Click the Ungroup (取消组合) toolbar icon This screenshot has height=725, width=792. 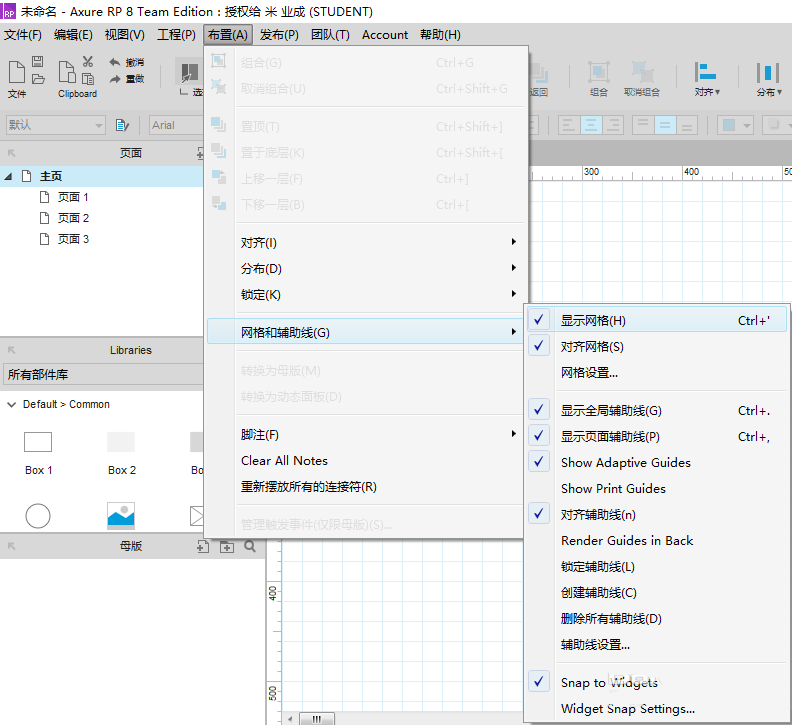(x=641, y=72)
